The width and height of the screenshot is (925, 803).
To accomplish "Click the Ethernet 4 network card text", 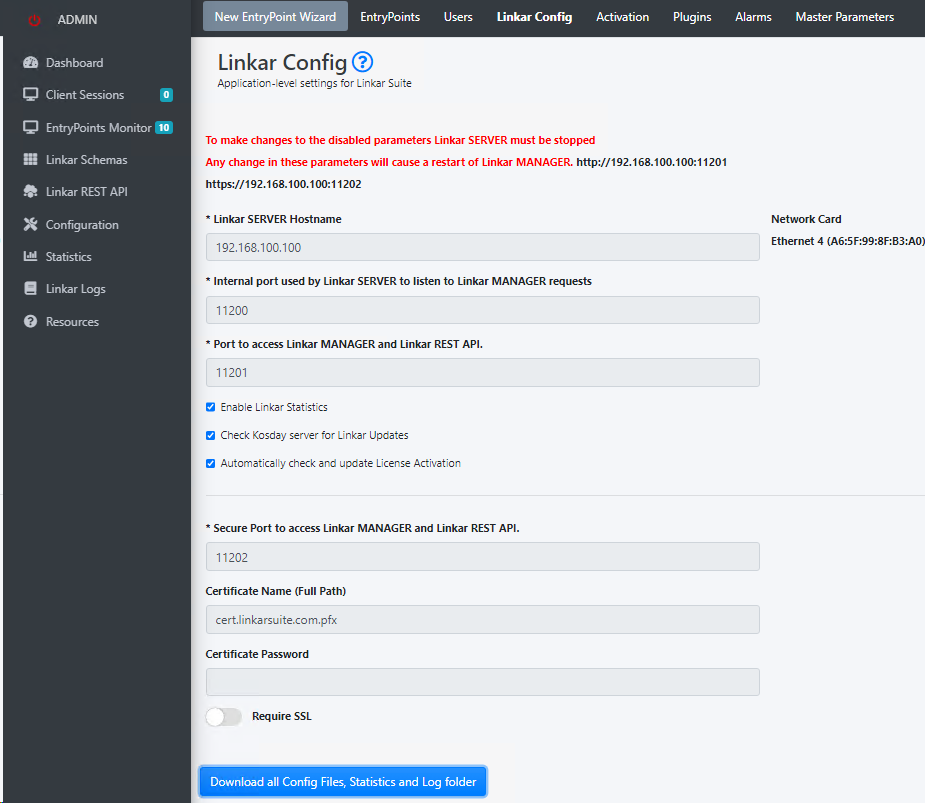I will (x=848, y=241).
